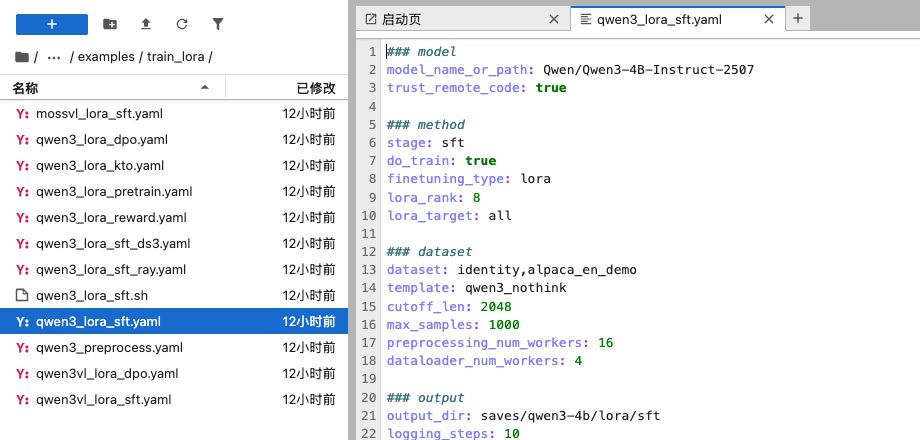Click the do_train true value
Image resolution: width=920 pixels, height=440 pixels.
click(x=481, y=161)
